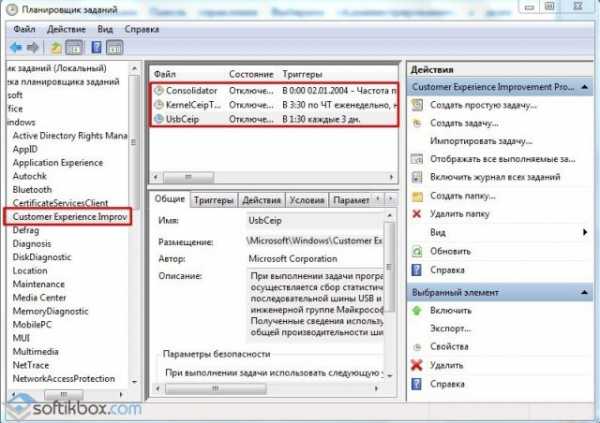The image size is (600, 423).
Task: Select Customer Experience Improvement folder in tree
Action: (x=69, y=217)
